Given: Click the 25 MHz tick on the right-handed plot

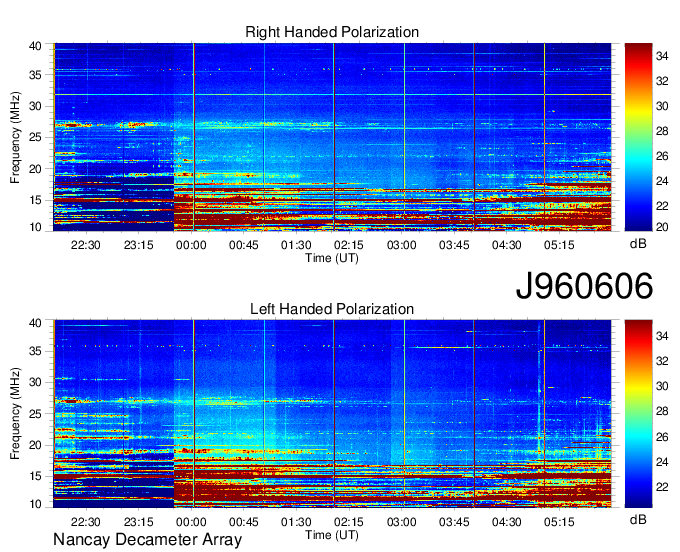Looking at the screenshot, I should tap(35, 137).
